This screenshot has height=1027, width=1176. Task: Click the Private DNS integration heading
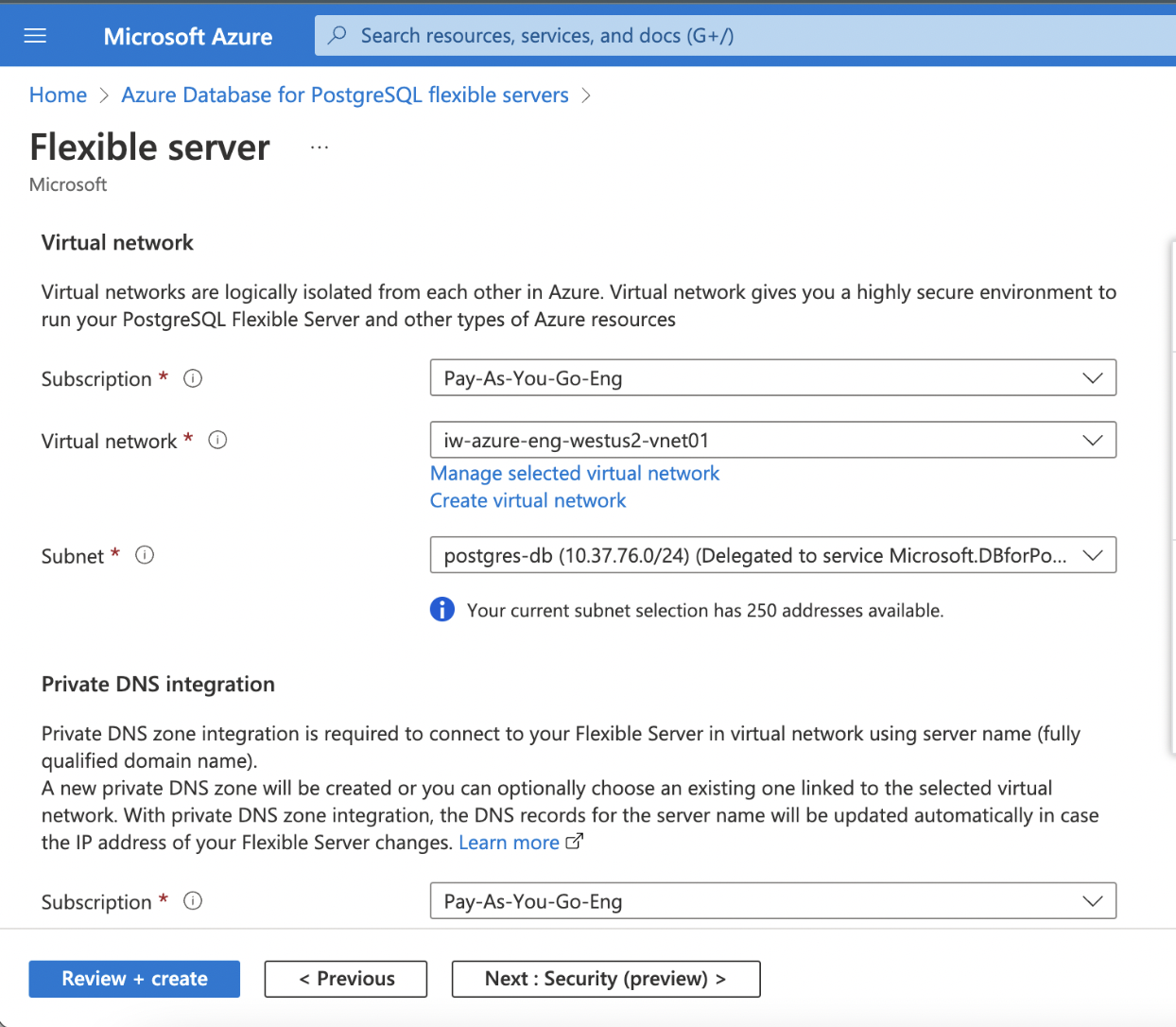(158, 685)
